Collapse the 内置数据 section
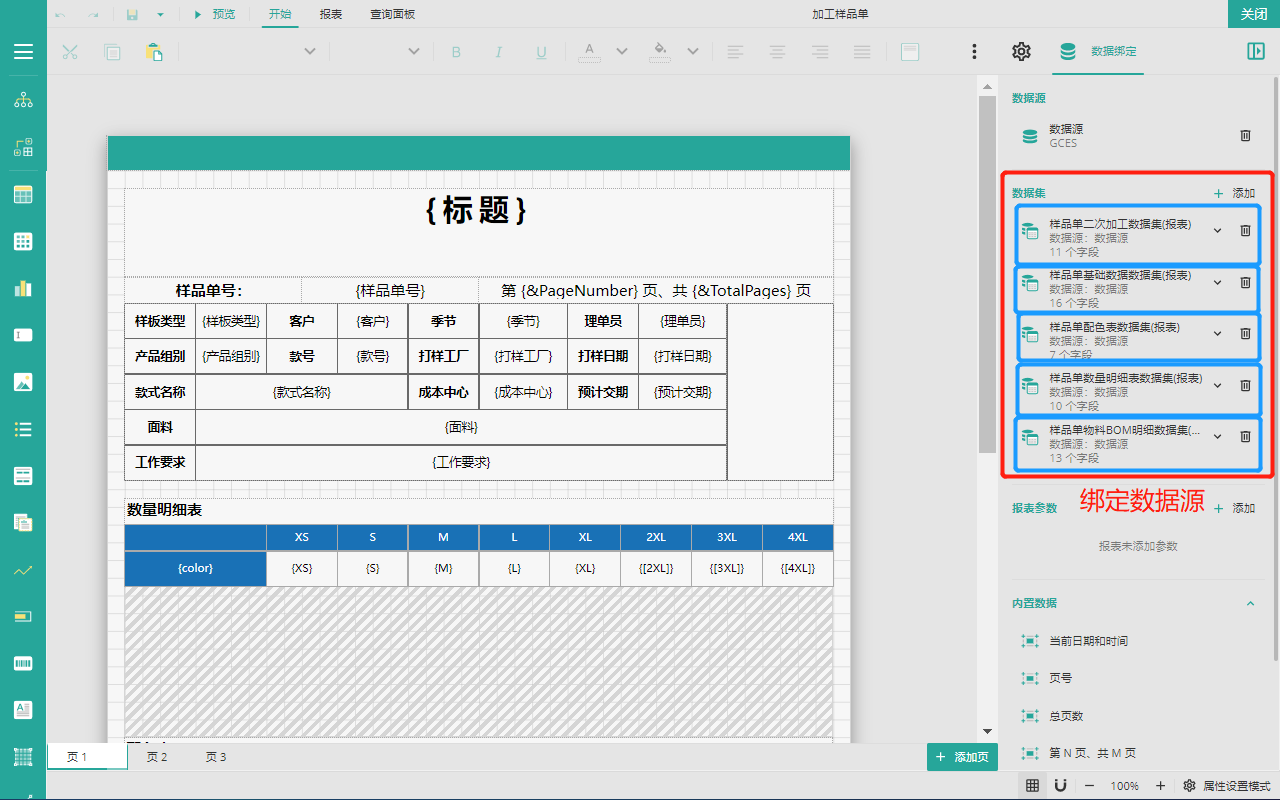This screenshot has width=1280, height=800. point(1249,603)
